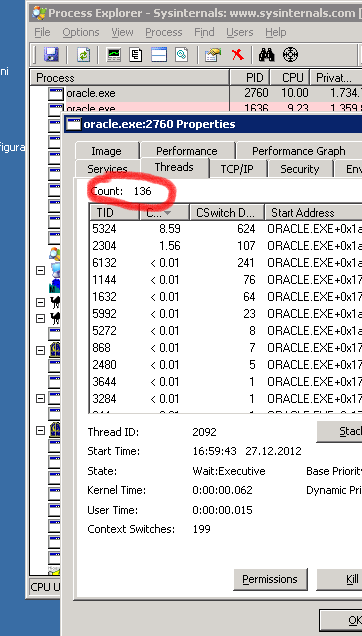Screen dimensions: 362x636
Task: Switch to the Security tab
Action: (x=300, y=169)
